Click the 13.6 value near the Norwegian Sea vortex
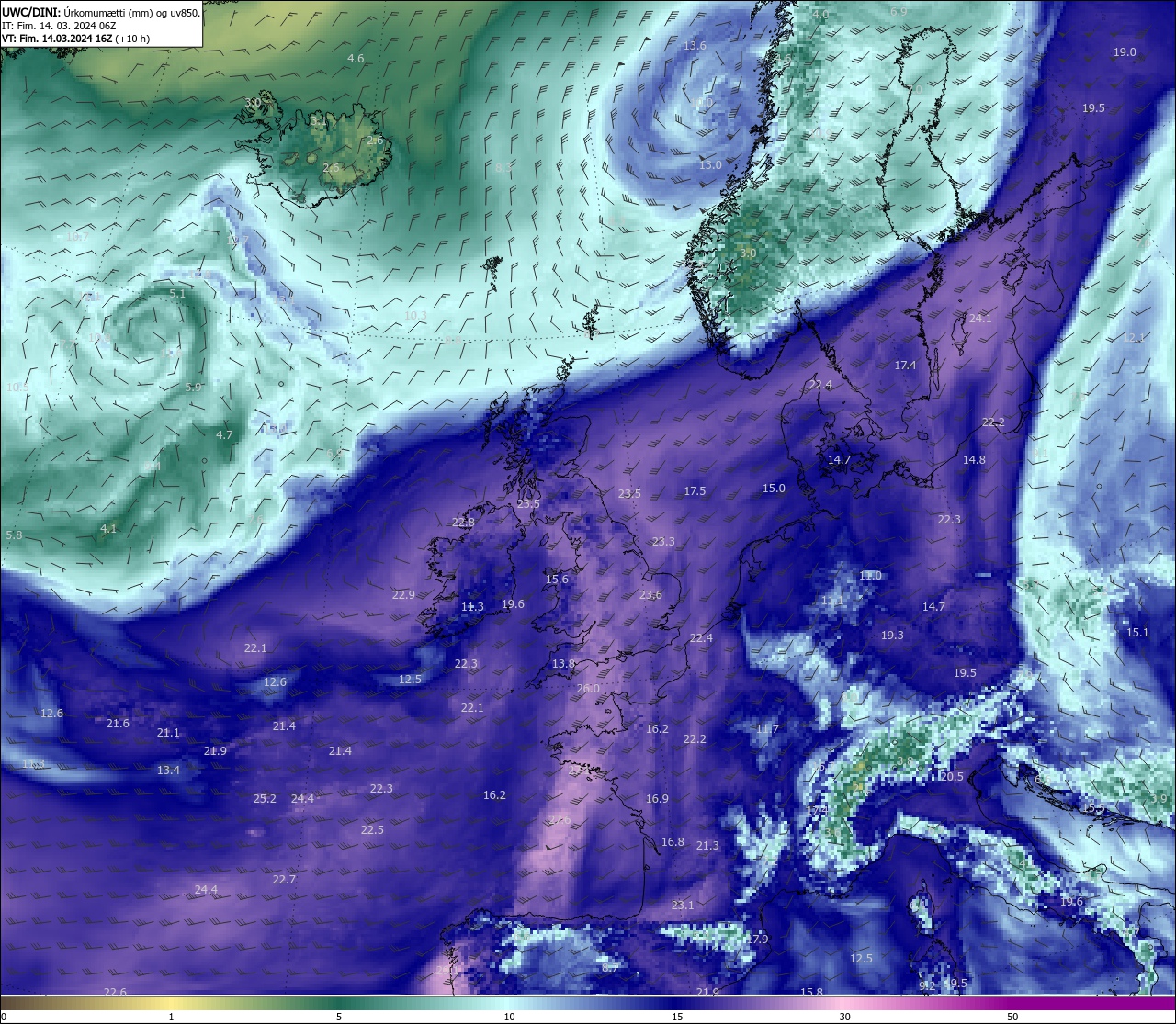The height and width of the screenshot is (1024, 1176). [x=695, y=45]
